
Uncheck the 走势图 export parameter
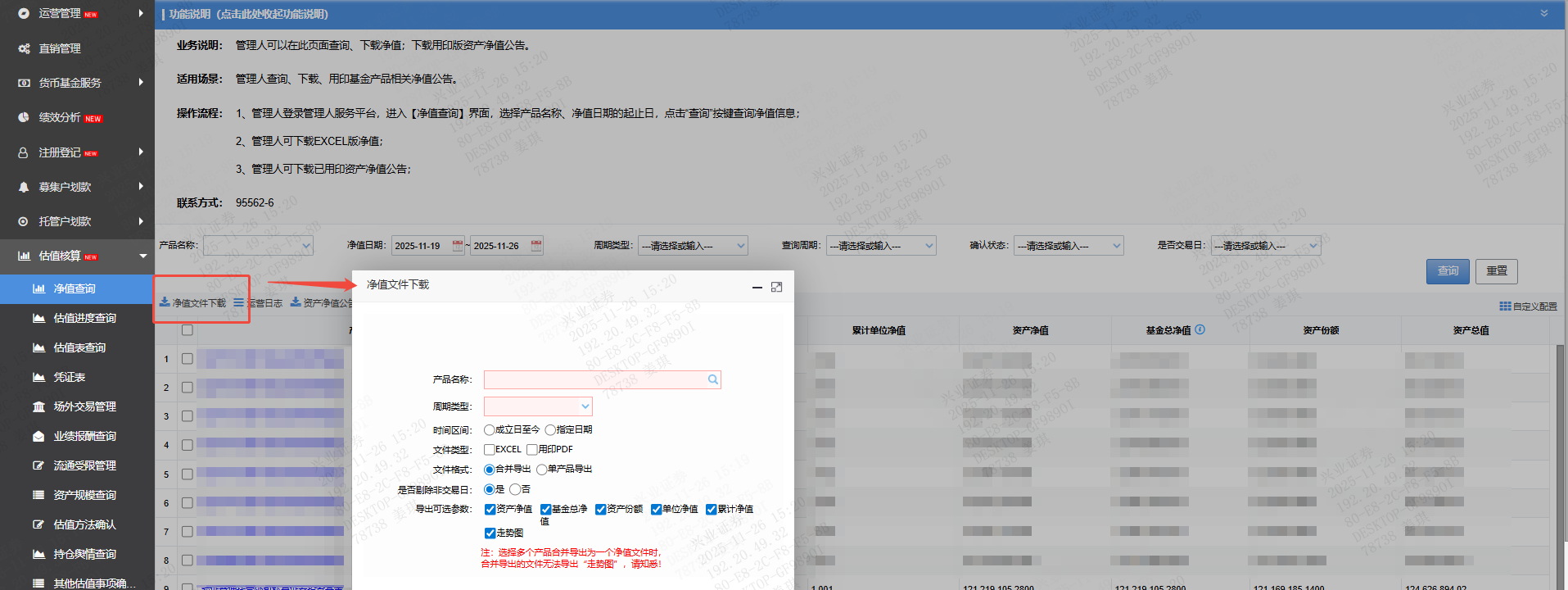click(x=490, y=533)
